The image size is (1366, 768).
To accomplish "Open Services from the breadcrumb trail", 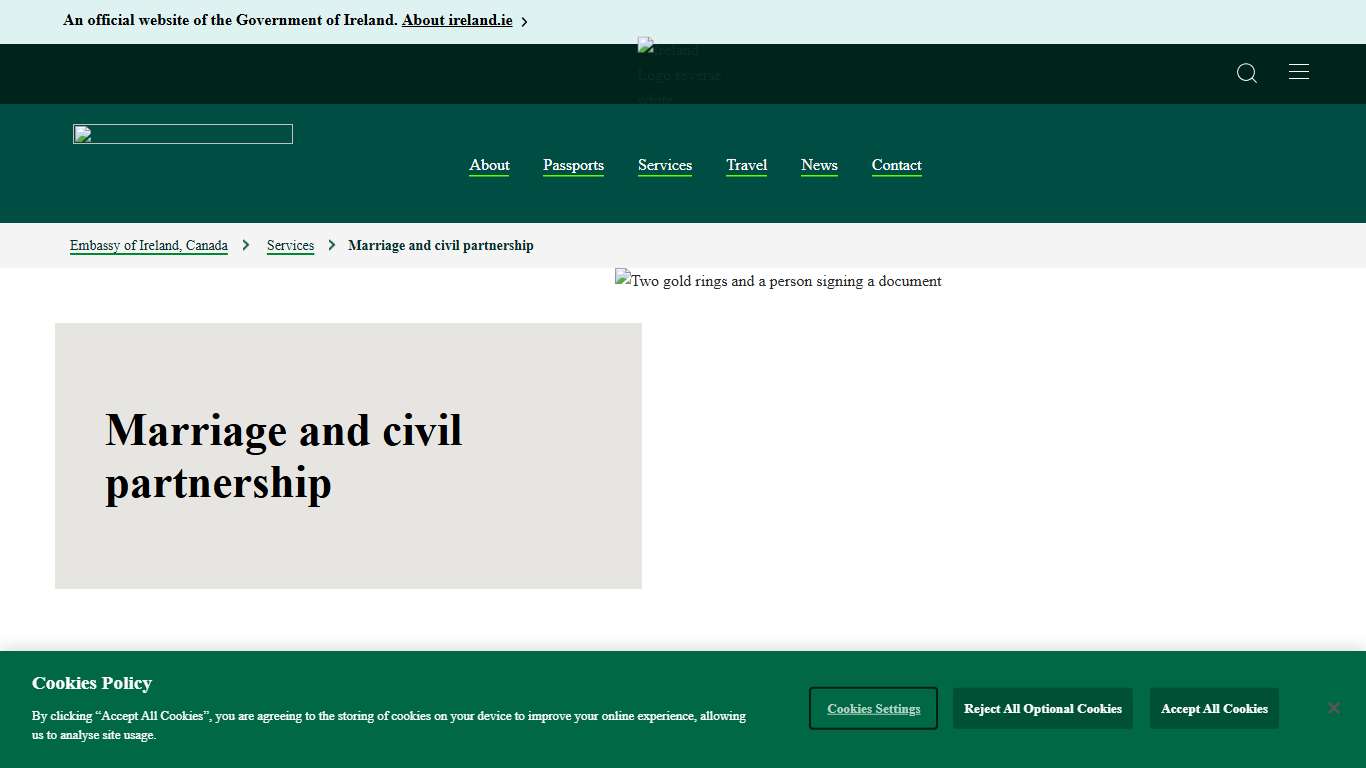I will [x=290, y=245].
